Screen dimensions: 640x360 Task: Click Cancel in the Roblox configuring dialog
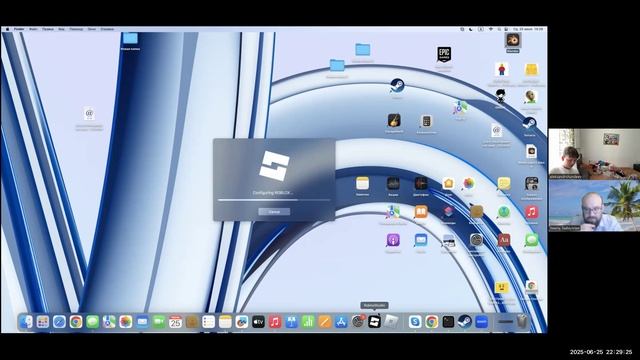tap(274, 211)
